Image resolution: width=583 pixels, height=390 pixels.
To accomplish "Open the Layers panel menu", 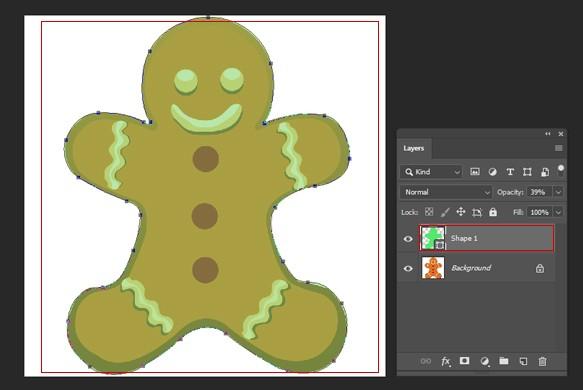I will tap(558, 148).
